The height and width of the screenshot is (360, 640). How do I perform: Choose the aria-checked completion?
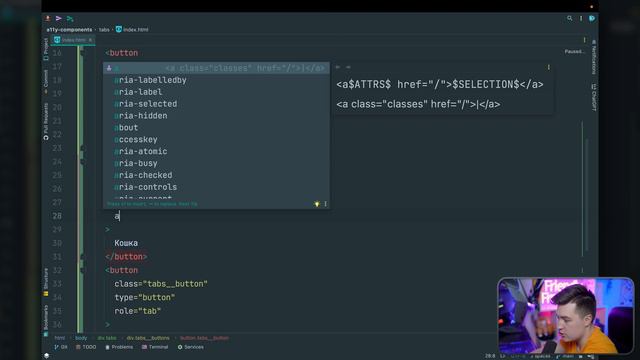point(216,175)
